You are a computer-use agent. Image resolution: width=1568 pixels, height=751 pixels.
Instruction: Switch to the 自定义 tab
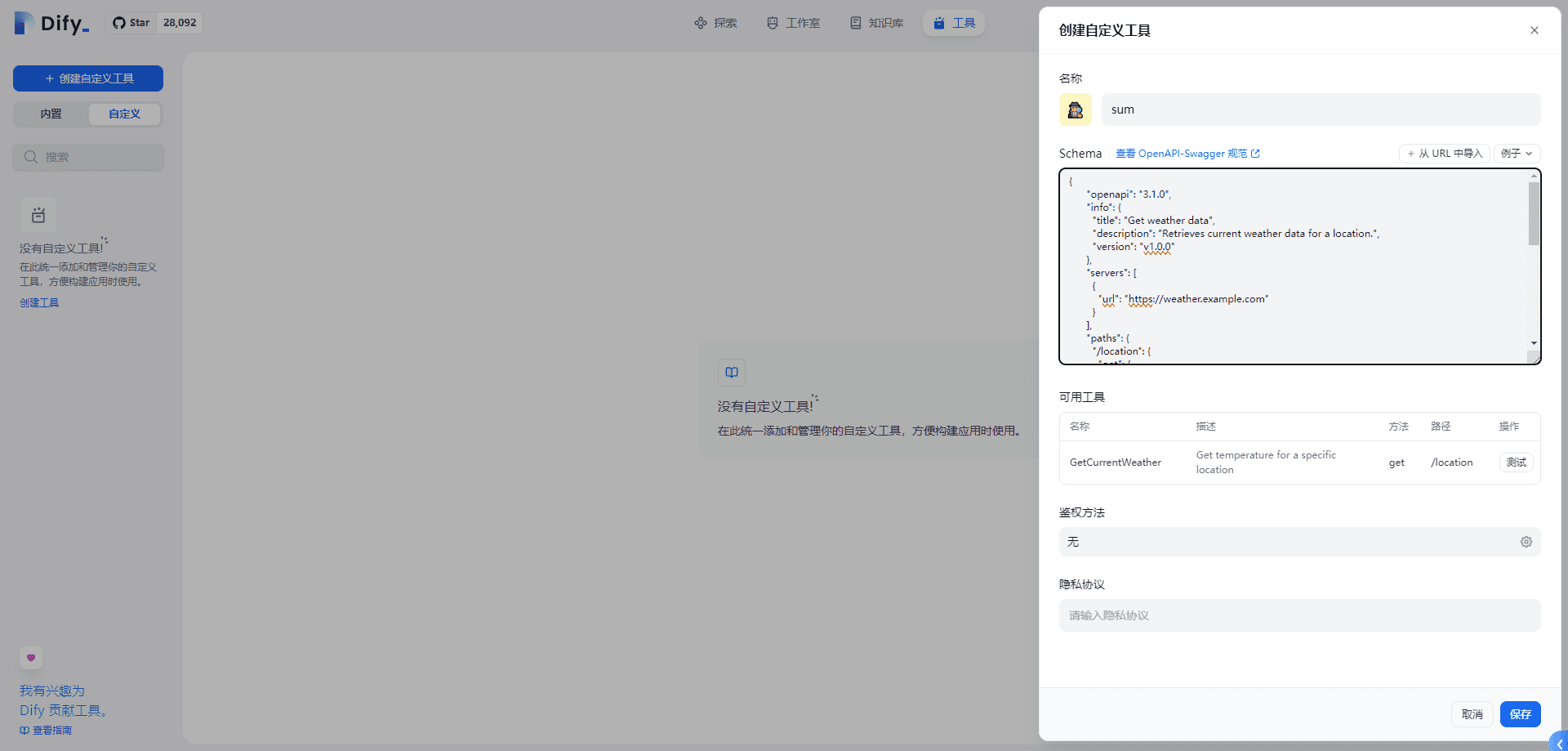tap(125, 114)
